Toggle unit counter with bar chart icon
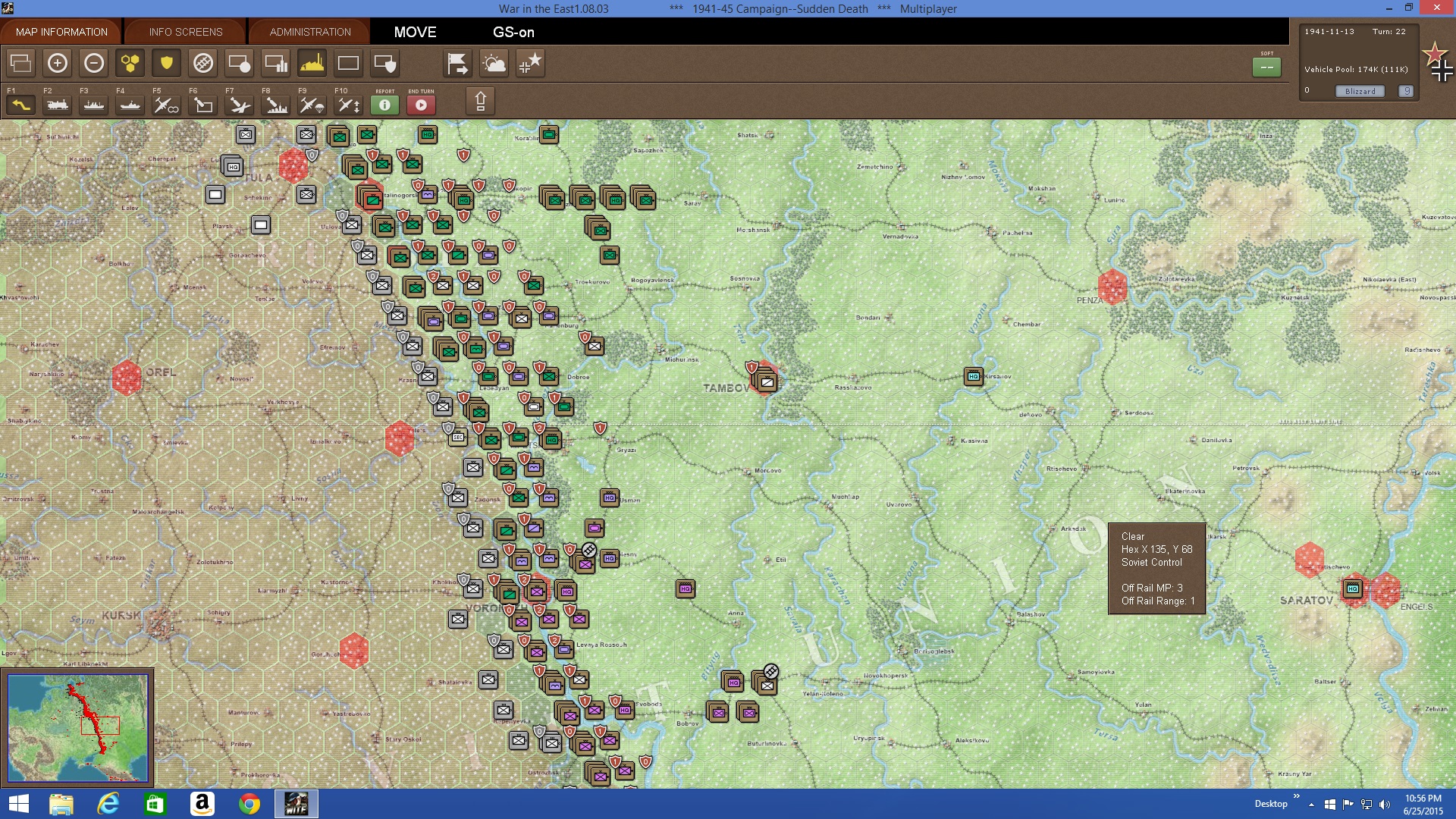This screenshot has height=819, width=1456. (x=275, y=63)
